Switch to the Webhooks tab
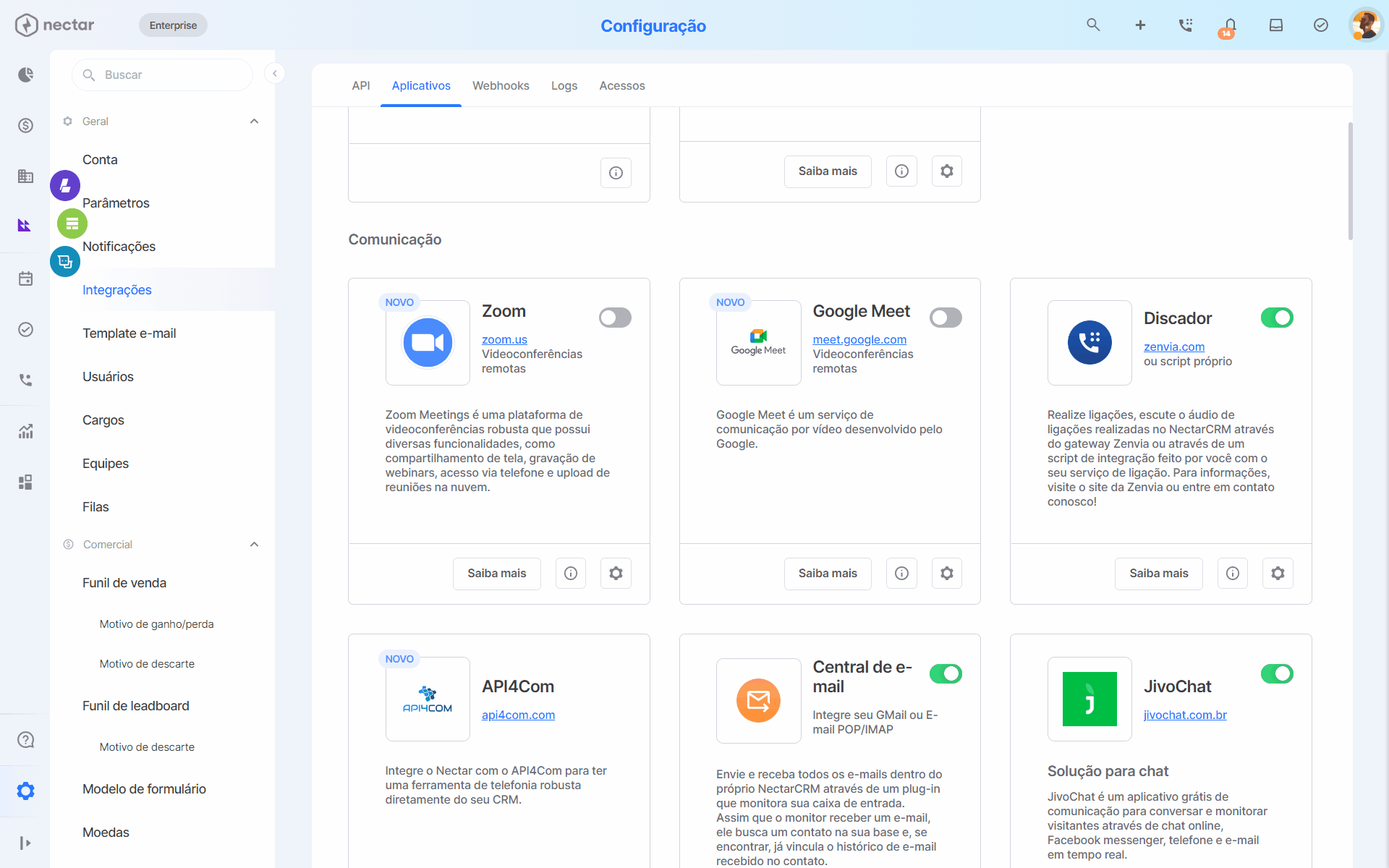This screenshot has height=868, width=1389. tap(501, 85)
